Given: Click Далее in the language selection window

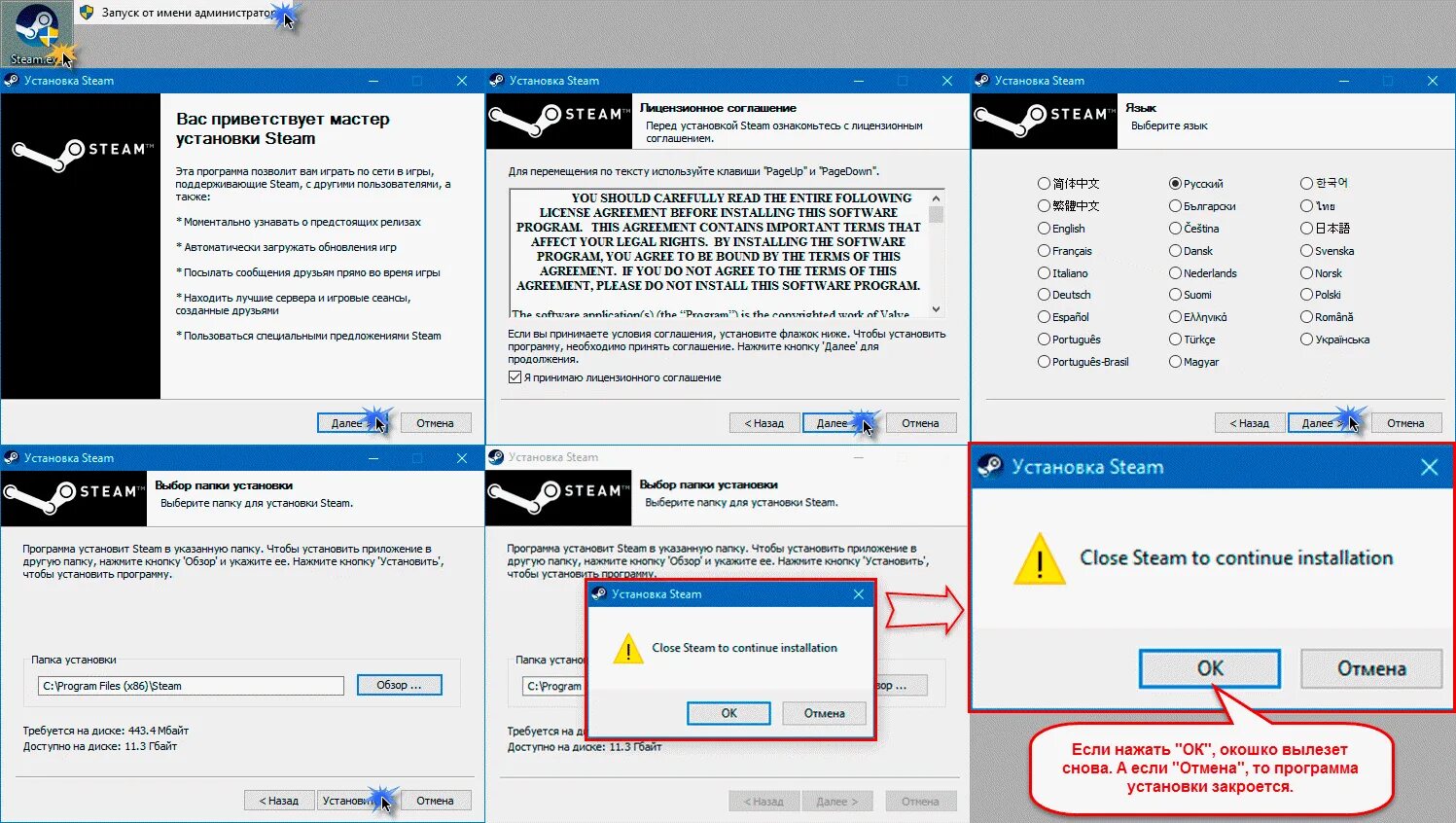Looking at the screenshot, I should [1323, 423].
